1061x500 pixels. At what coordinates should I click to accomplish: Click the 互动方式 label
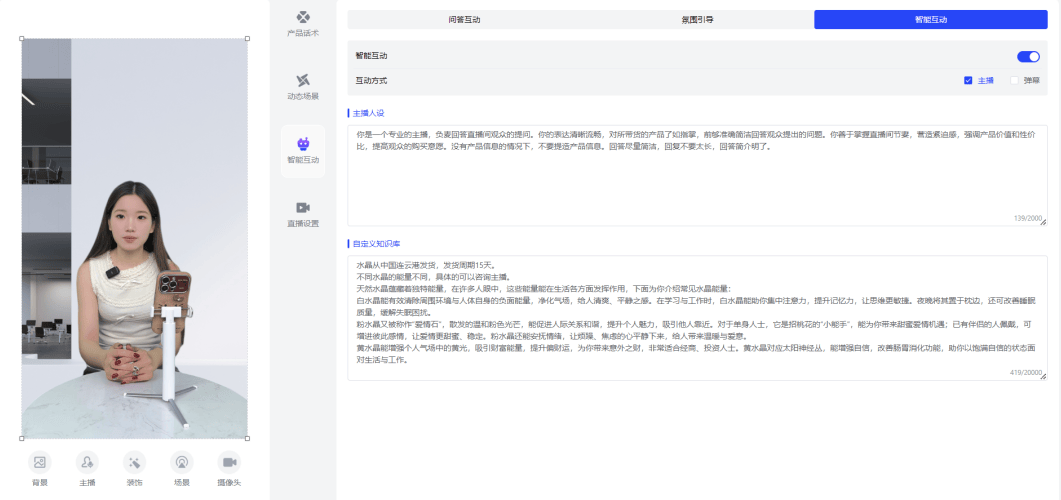[371, 81]
